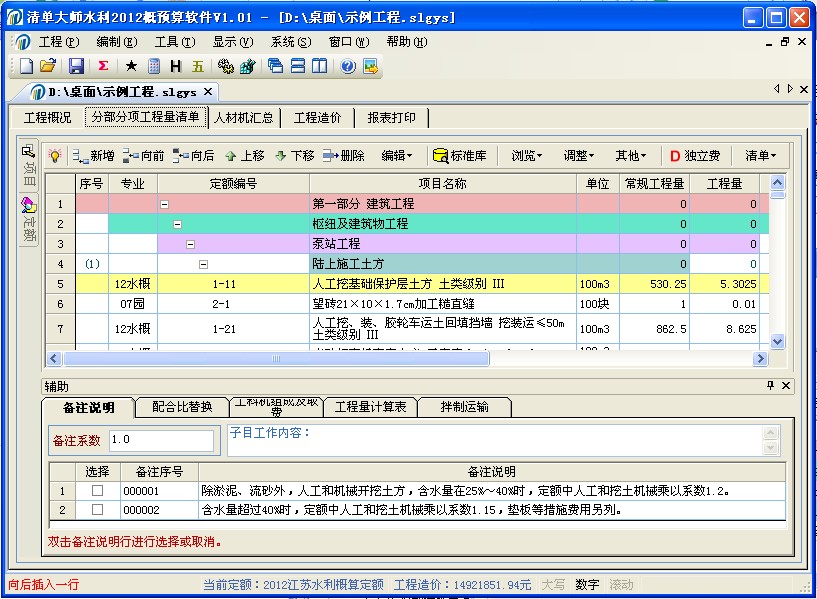Click the 新增 button

point(93,155)
